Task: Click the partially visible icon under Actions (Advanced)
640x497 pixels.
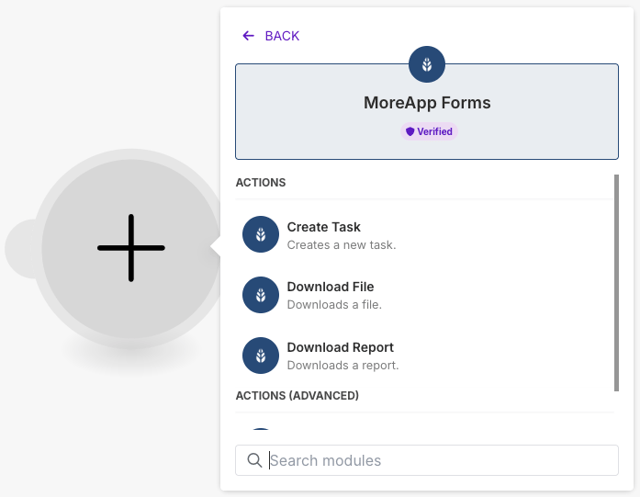Action: (x=261, y=432)
